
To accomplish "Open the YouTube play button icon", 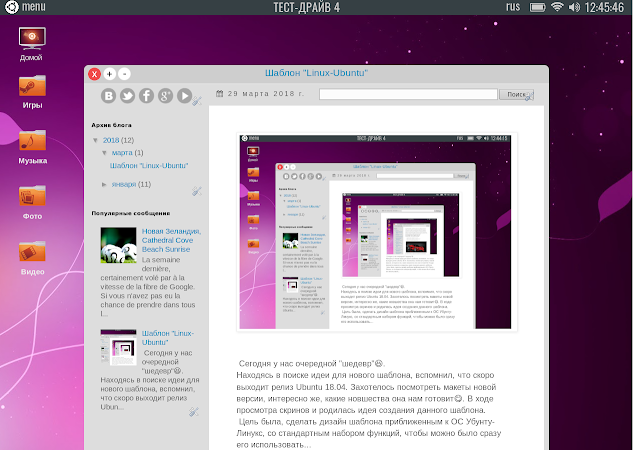I will [184, 96].
